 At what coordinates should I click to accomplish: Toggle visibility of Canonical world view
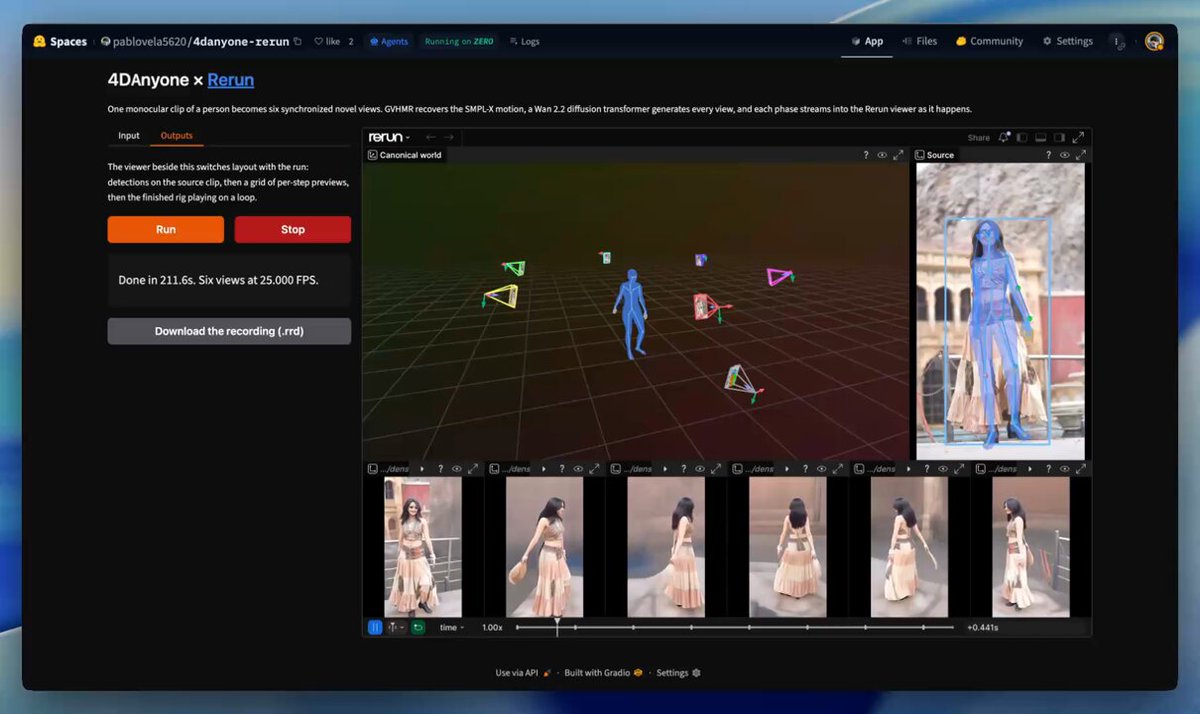point(882,155)
